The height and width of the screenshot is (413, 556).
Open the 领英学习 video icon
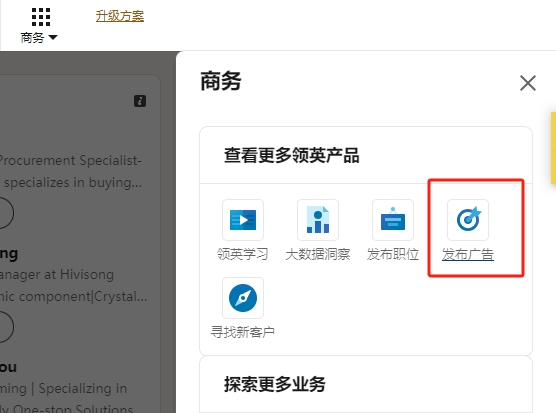[x=243, y=220]
